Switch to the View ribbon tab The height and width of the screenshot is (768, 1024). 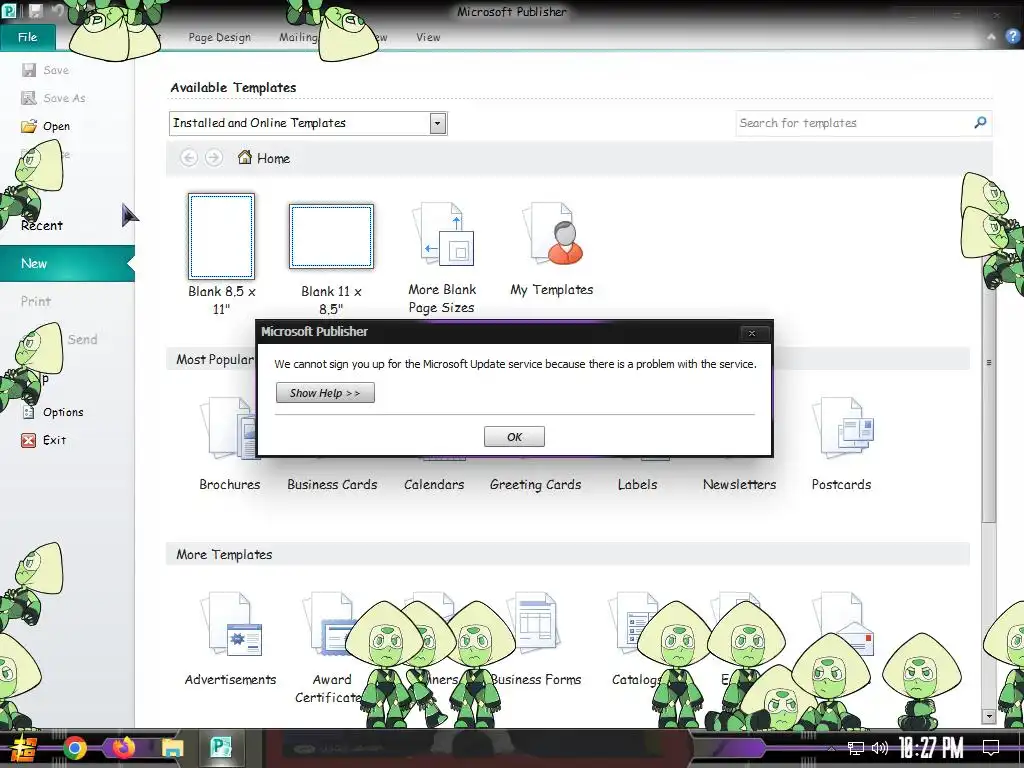428,37
